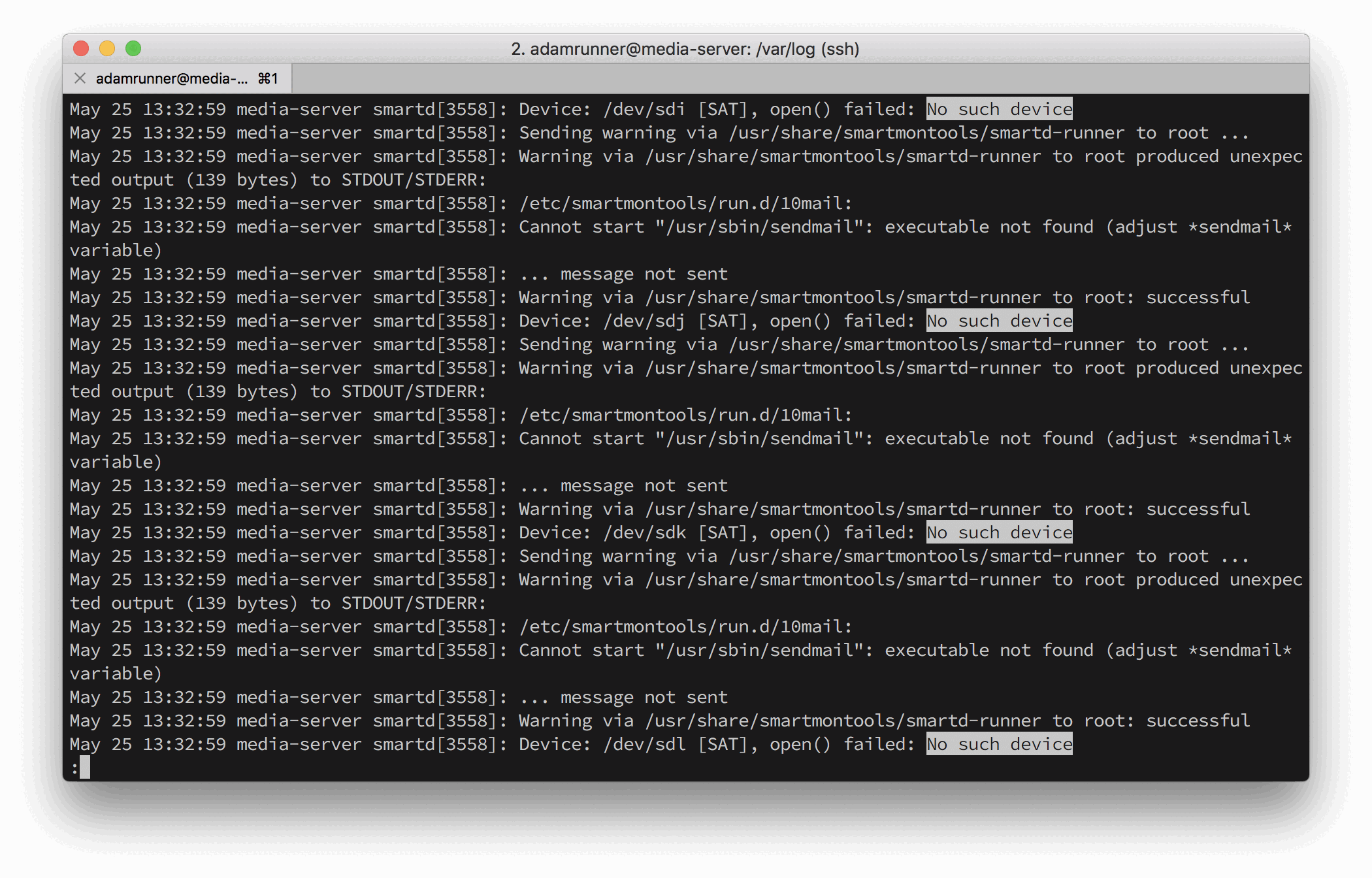Close the adamrunner@media tab with X icon

pyautogui.click(x=80, y=78)
